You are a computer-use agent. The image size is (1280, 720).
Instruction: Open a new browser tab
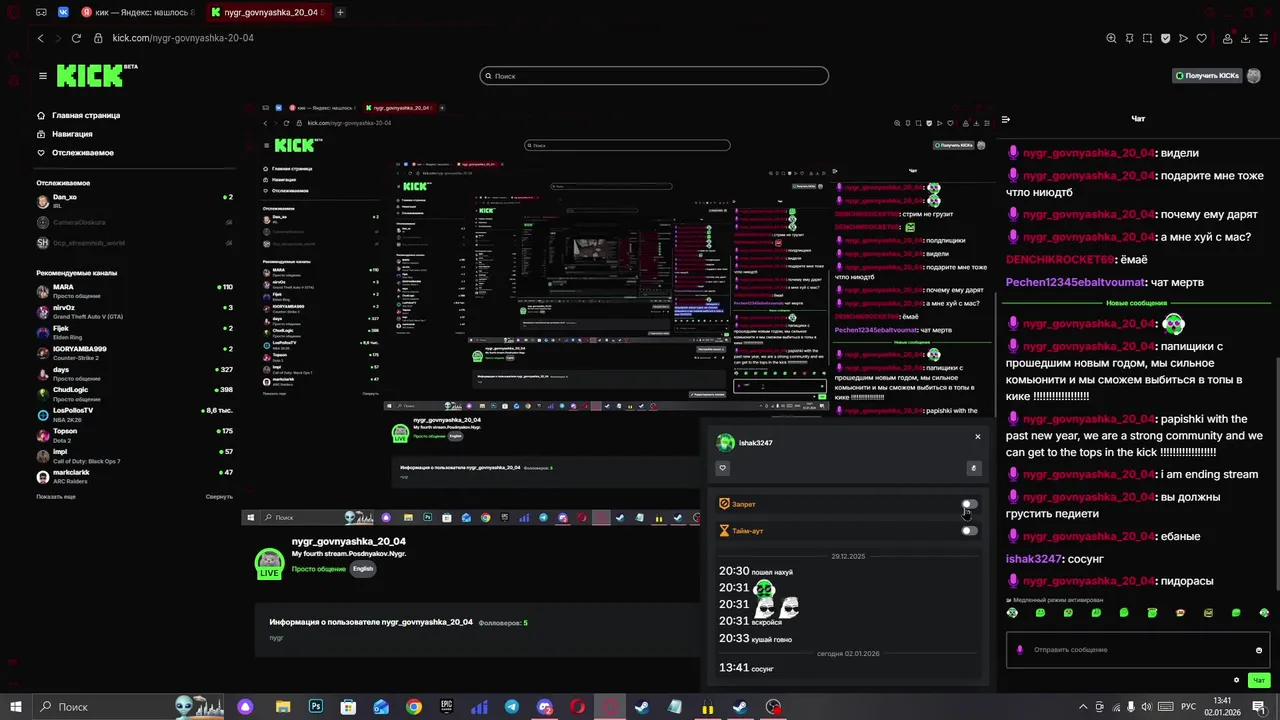click(x=340, y=12)
